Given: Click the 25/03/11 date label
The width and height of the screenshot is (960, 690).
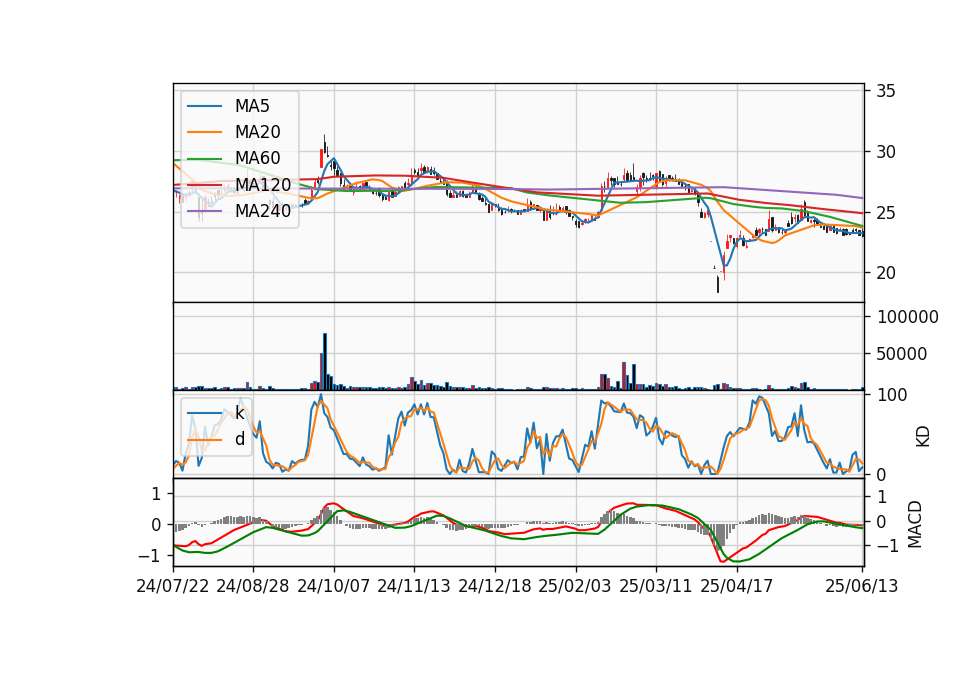Looking at the screenshot, I should click(x=656, y=586).
